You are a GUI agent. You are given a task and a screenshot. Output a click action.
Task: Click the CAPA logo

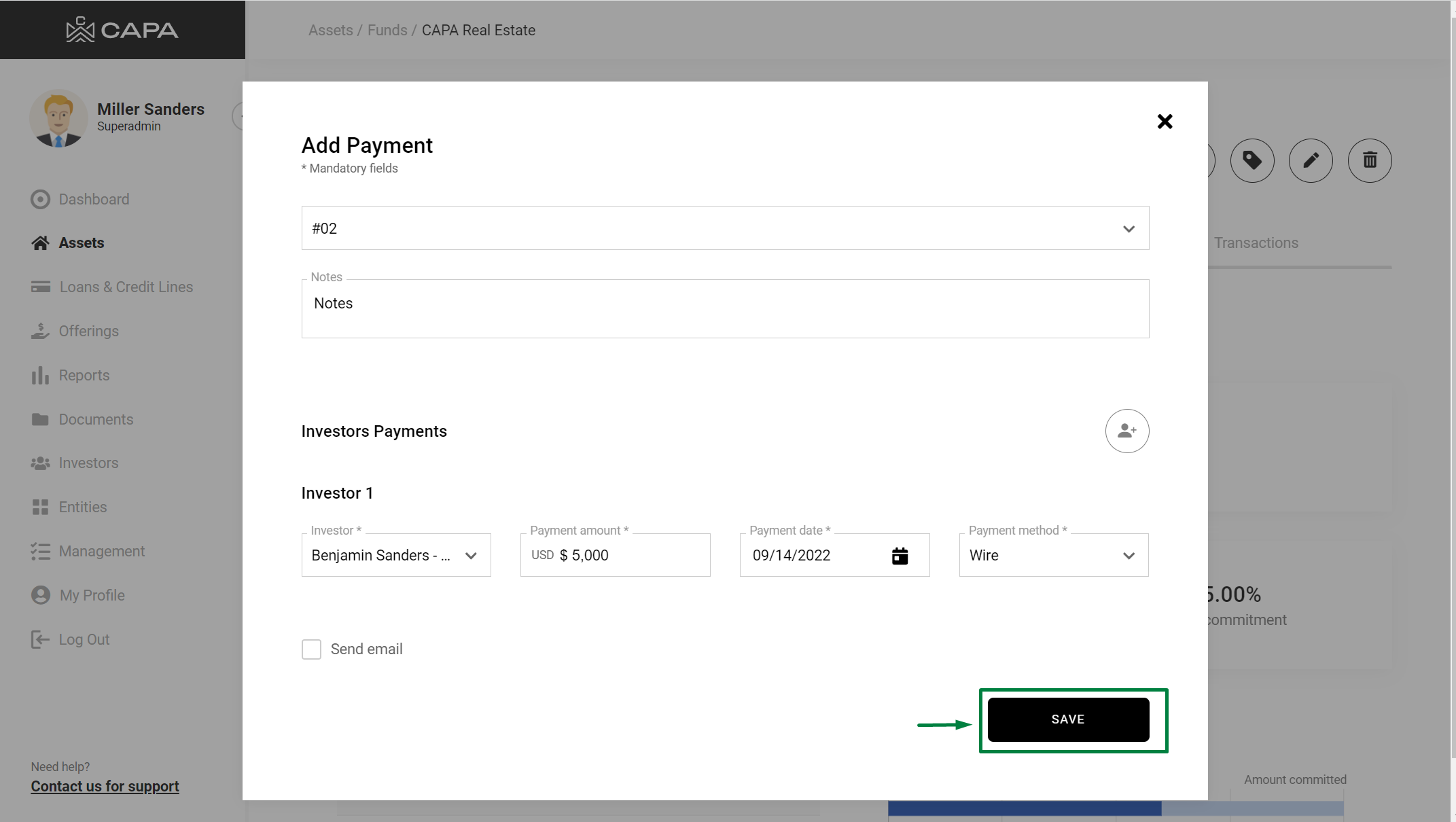coord(122,30)
